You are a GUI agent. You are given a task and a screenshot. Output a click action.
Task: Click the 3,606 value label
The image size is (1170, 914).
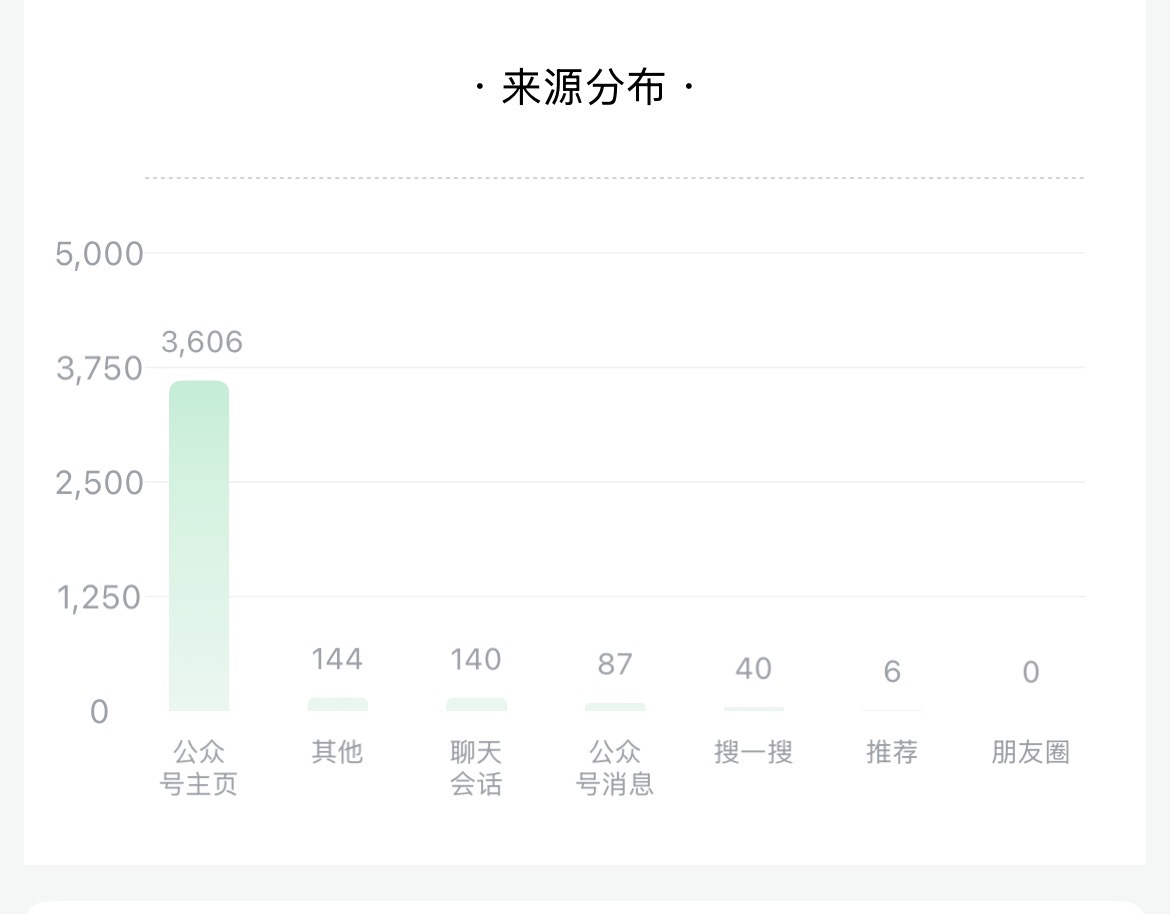coord(202,342)
